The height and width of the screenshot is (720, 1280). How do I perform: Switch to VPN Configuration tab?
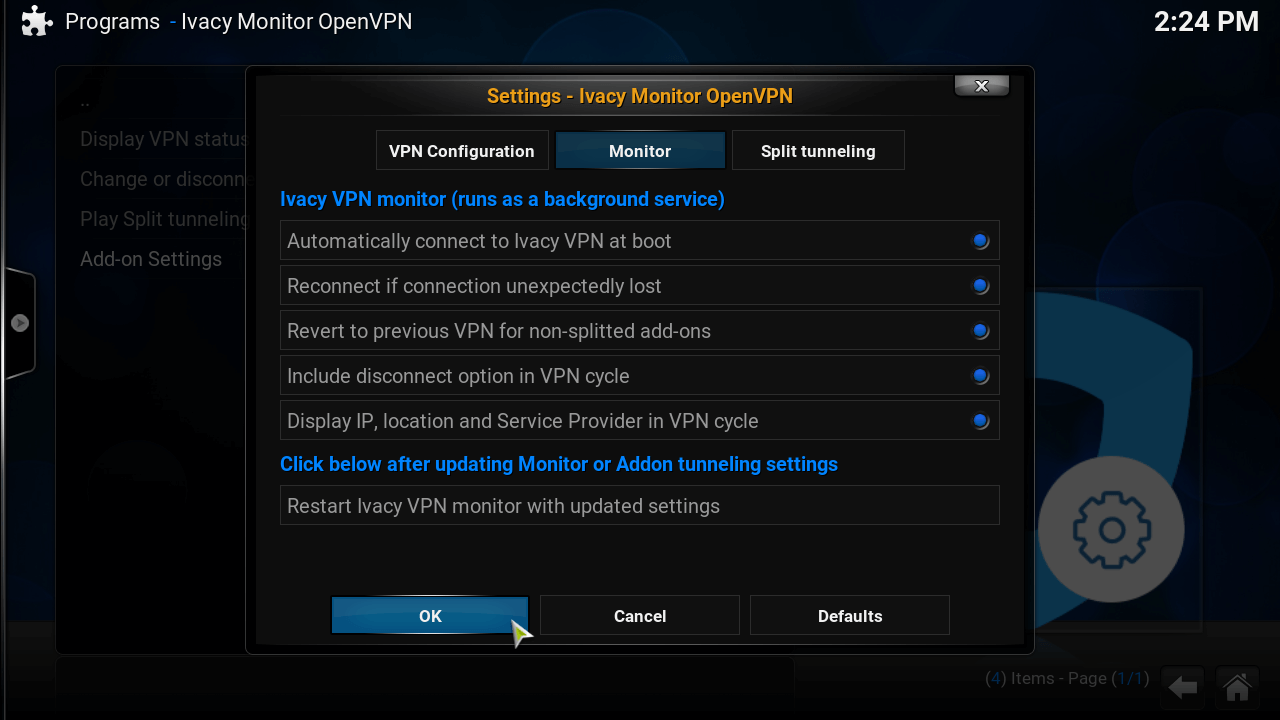coord(462,151)
